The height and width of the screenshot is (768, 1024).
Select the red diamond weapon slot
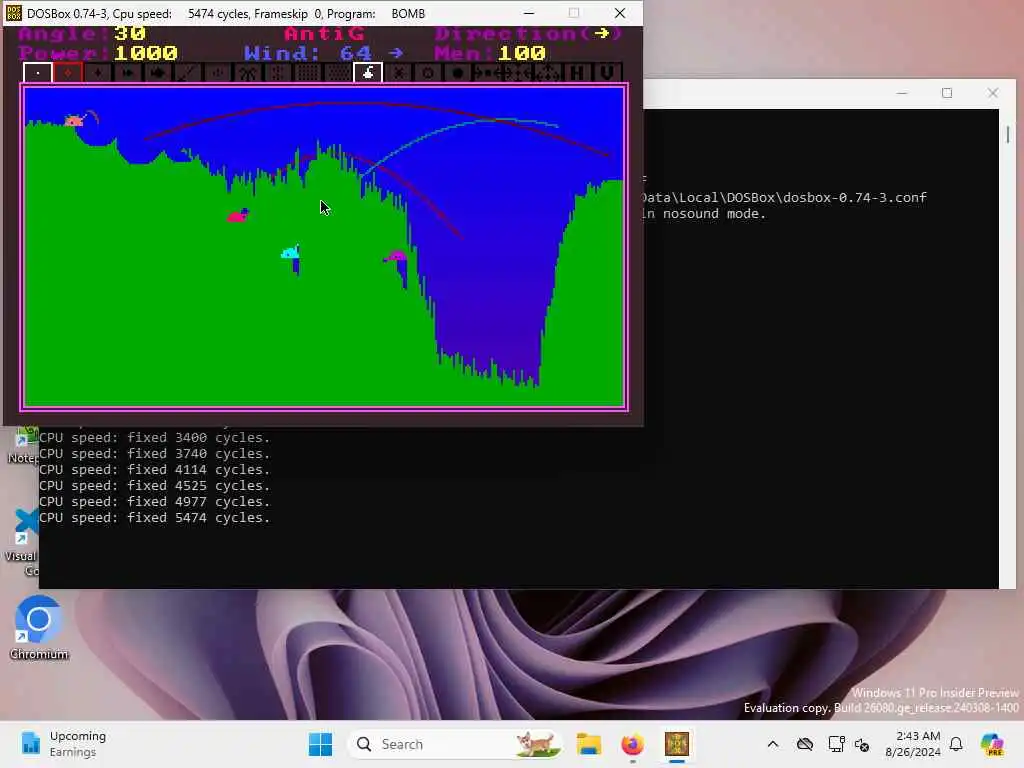[68, 72]
